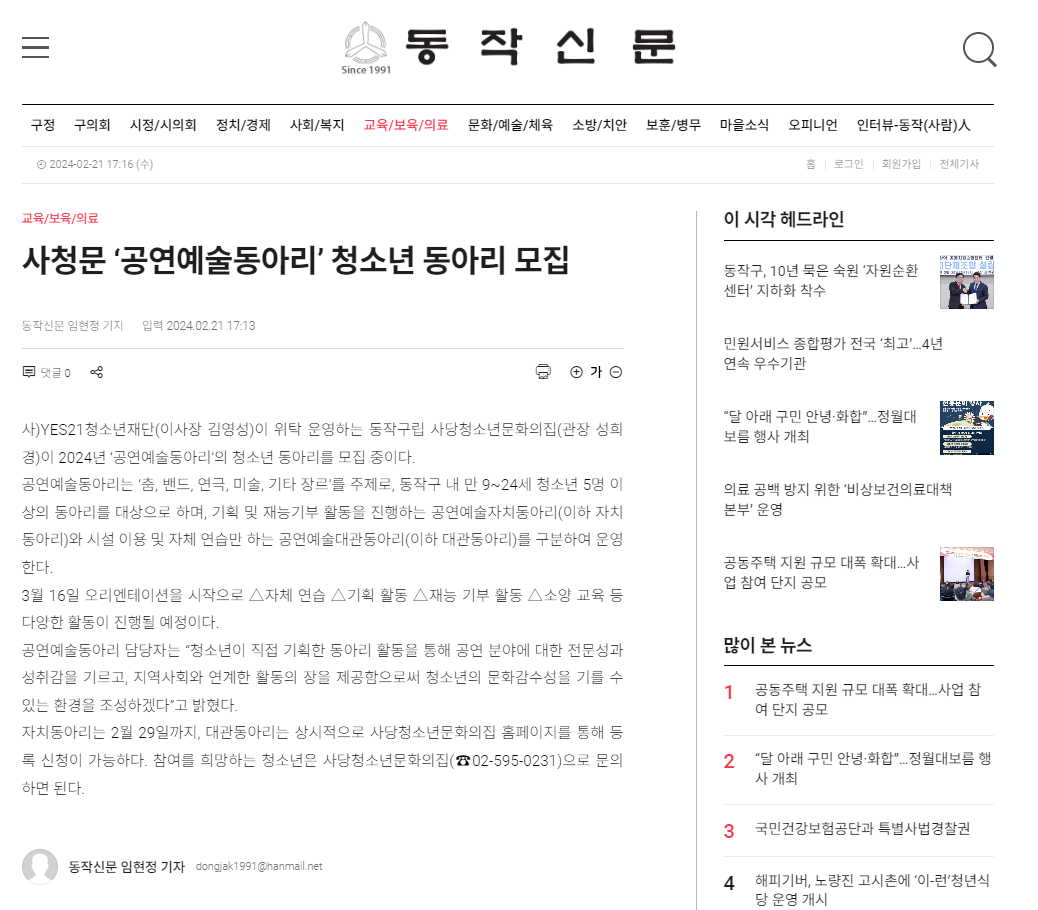1038x910 pixels.
Task: Open headline 민원서비스 종합평가 전국 '최고'
Action: tap(833, 353)
